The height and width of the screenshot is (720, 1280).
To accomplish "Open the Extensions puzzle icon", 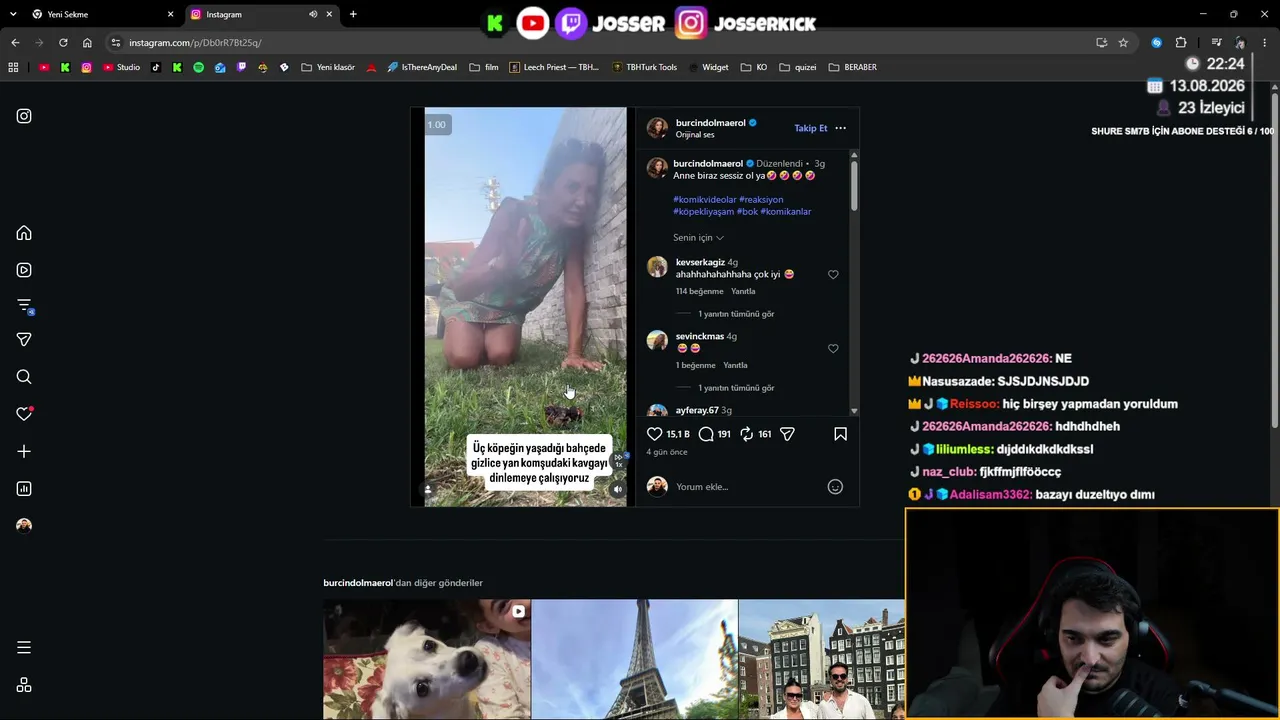I will point(1181,43).
